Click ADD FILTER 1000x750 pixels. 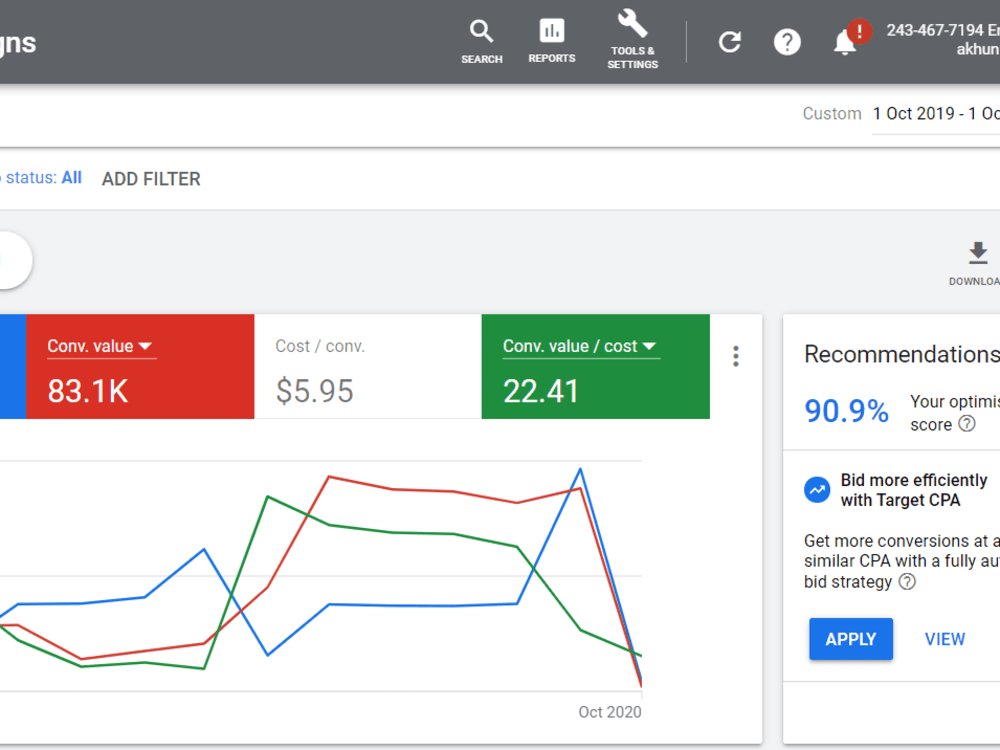pyautogui.click(x=151, y=179)
